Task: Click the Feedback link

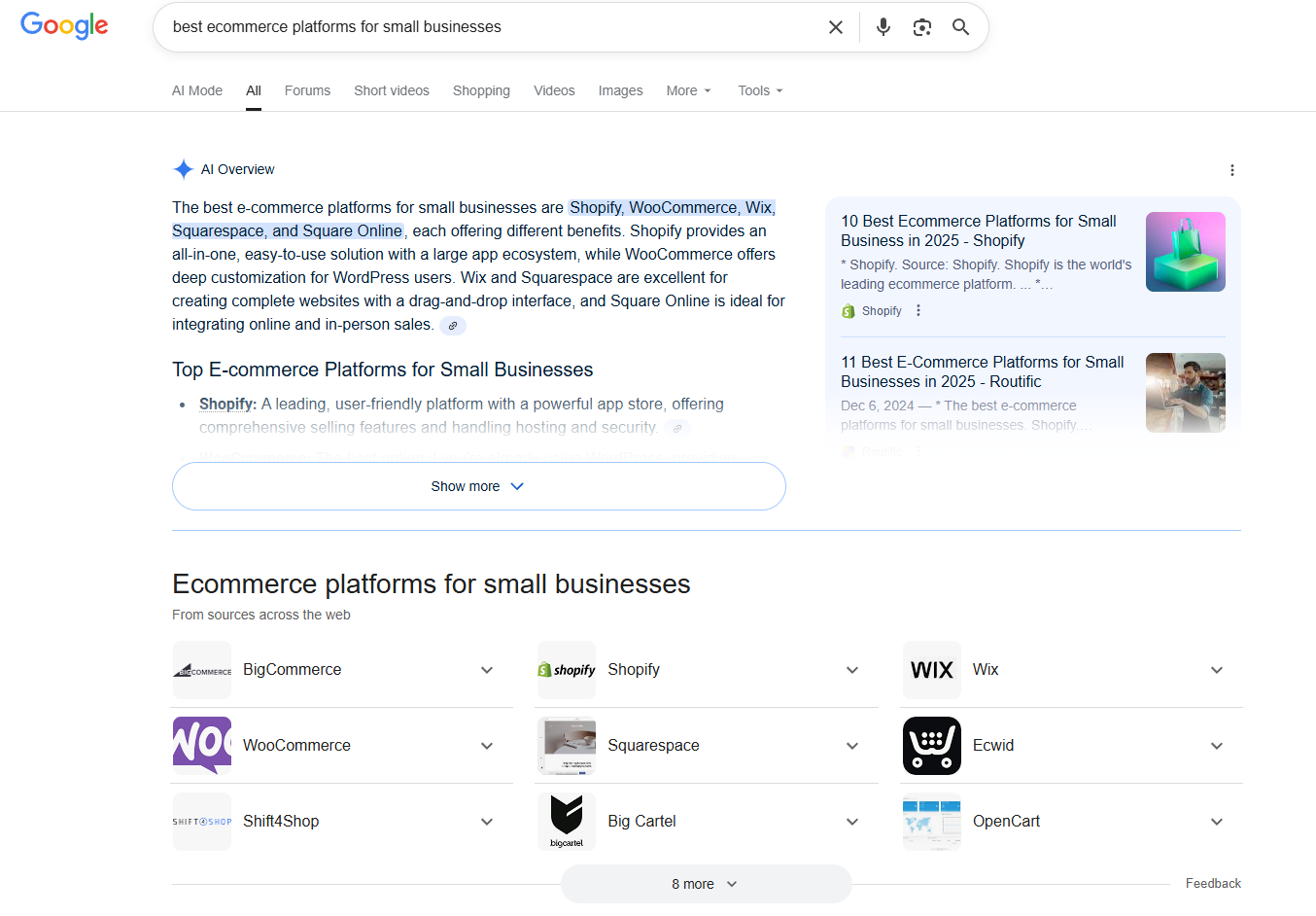Action: (1213, 884)
